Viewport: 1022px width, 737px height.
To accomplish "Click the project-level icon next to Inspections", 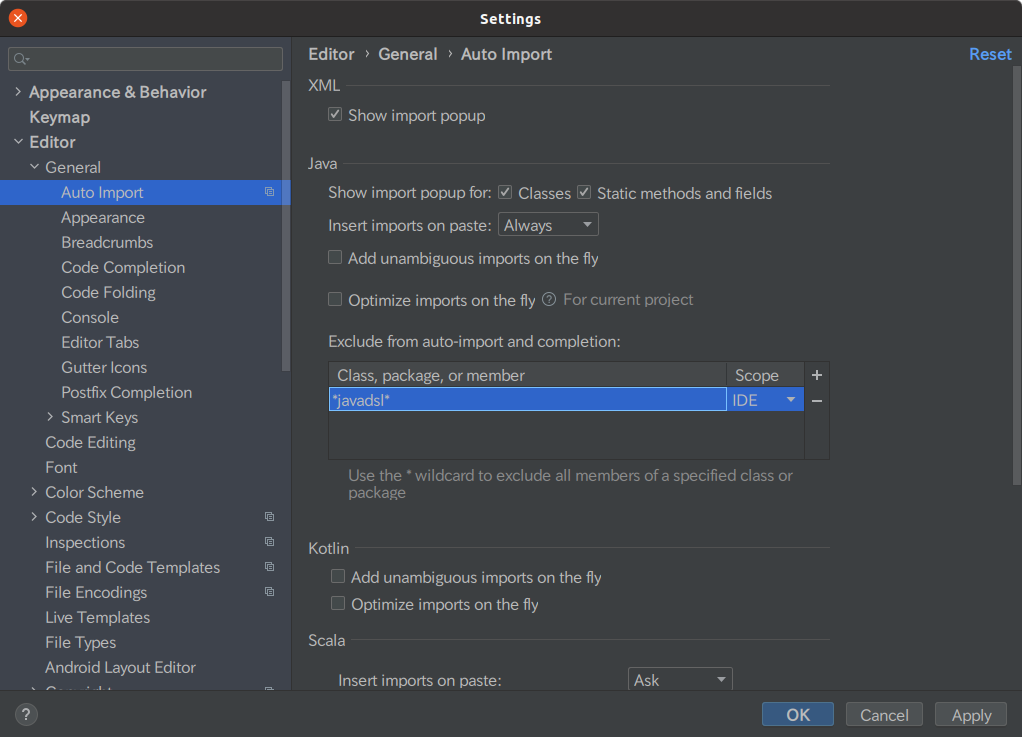I will coord(269,542).
